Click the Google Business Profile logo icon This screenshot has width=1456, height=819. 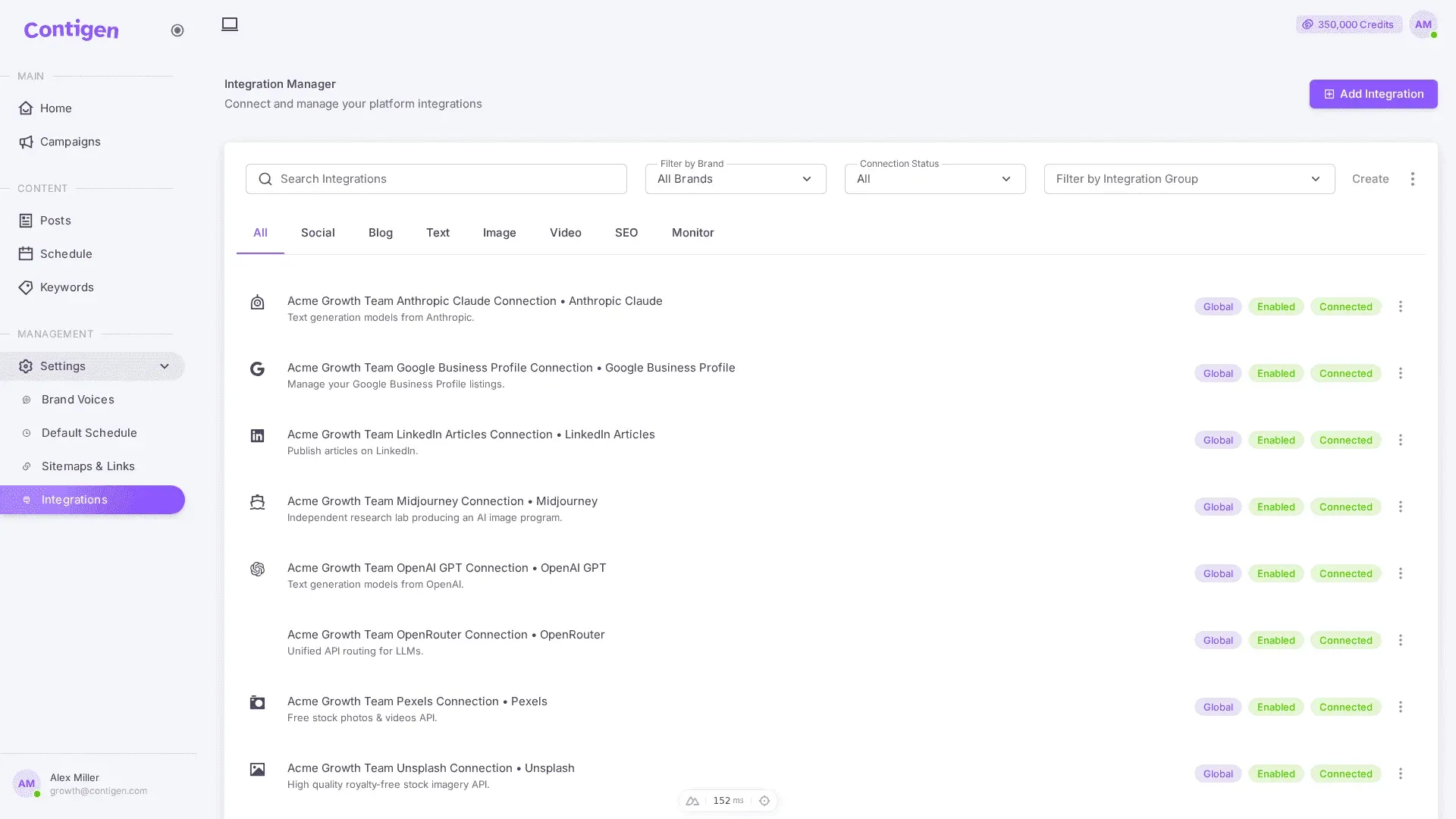(x=258, y=369)
